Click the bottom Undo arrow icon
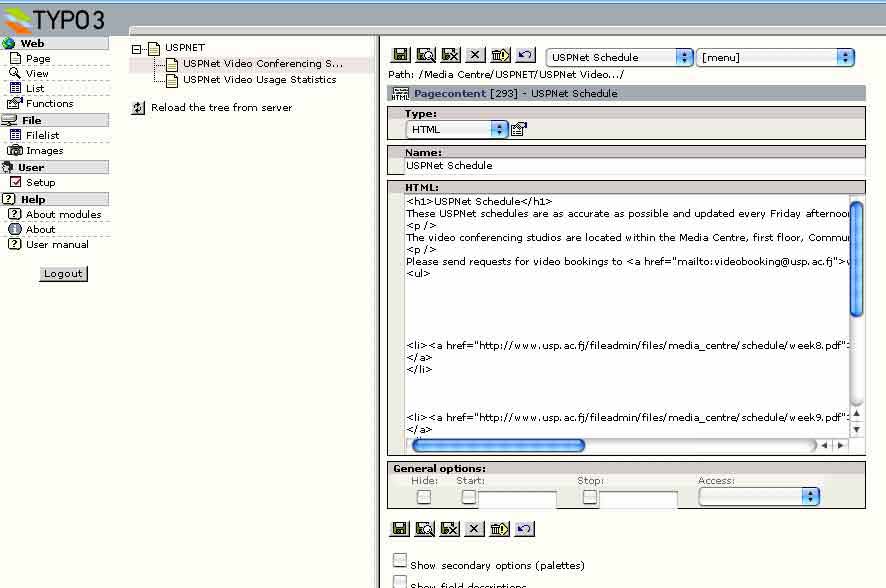The height and width of the screenshot is (588, 886). [x=524, y=529]
